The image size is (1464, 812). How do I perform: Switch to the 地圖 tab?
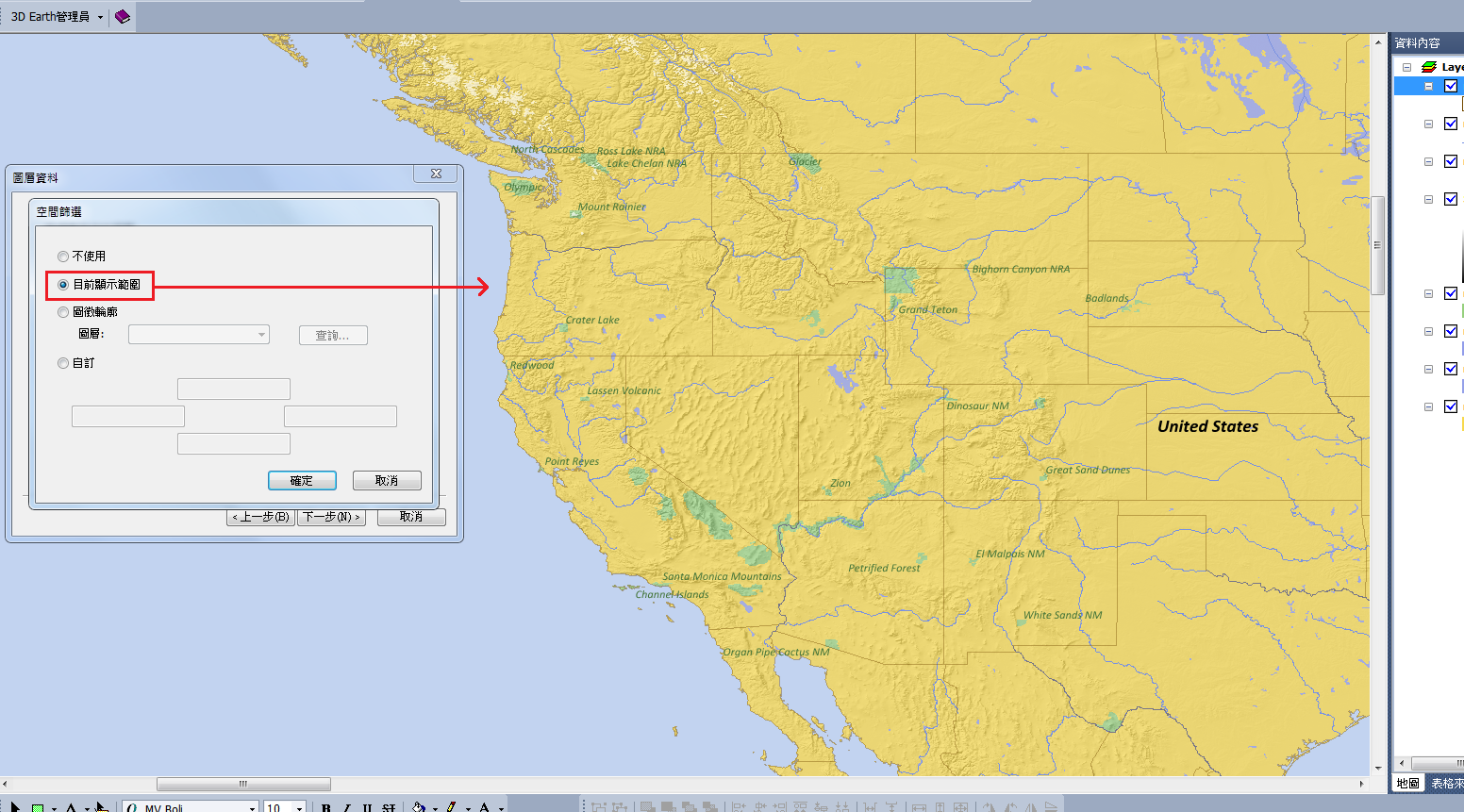pos(1407,784)
